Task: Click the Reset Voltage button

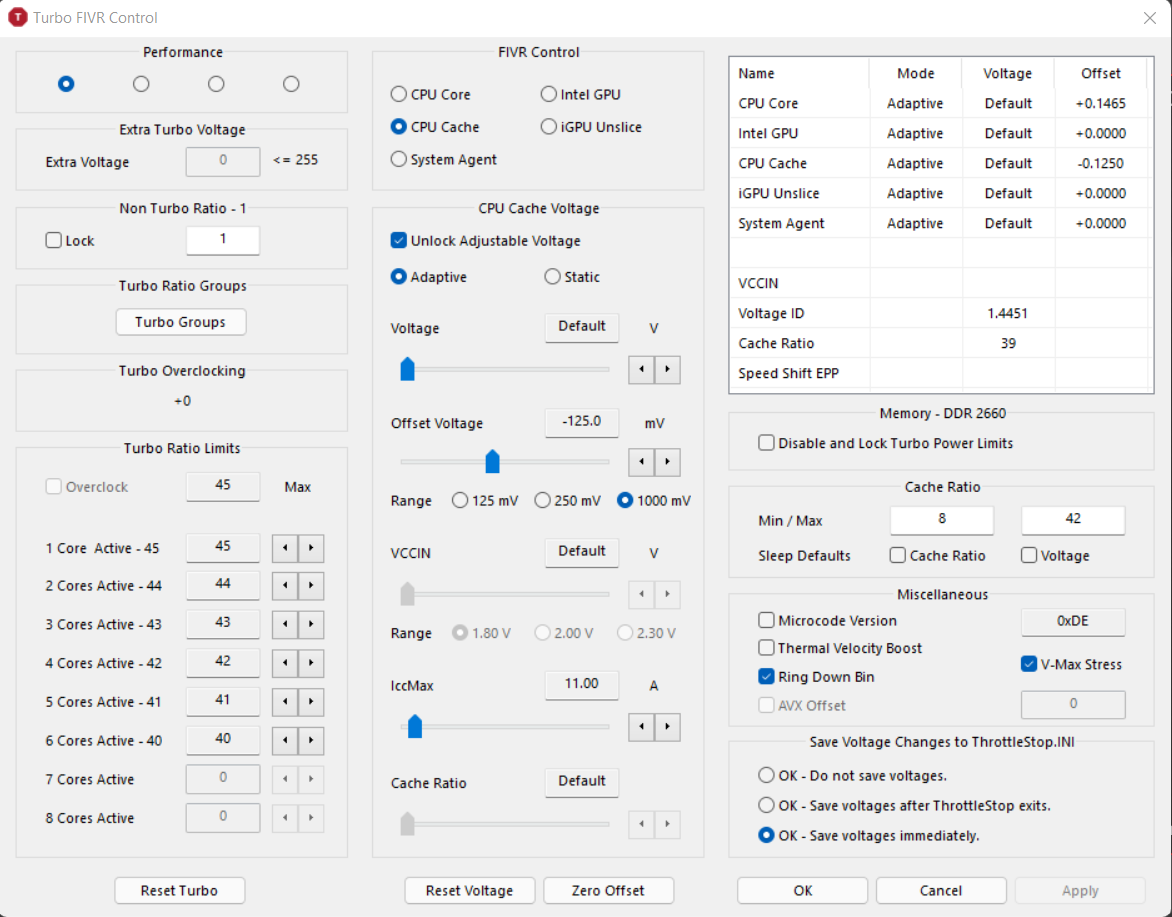Action: tap(469, 890)
